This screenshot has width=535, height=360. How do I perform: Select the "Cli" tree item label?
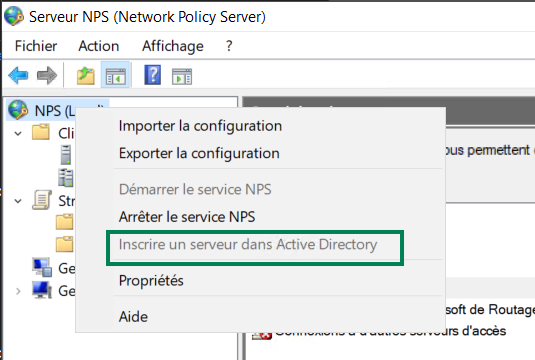point(66,133)
